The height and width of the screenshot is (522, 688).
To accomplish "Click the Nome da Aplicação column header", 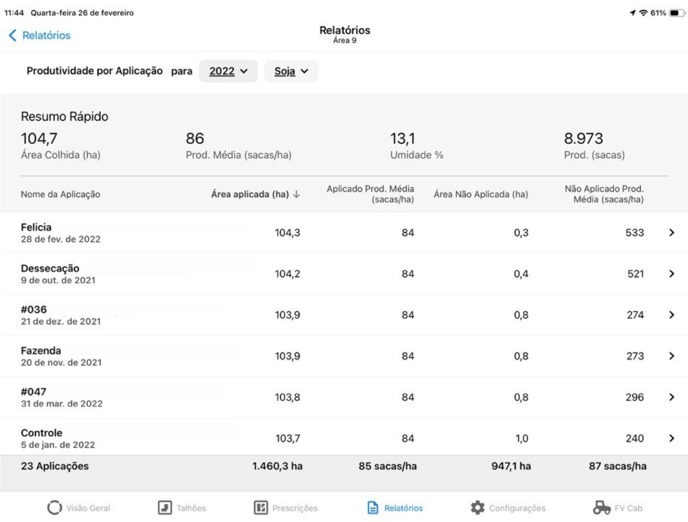I will pyautogui.click(x=60, y=194).
